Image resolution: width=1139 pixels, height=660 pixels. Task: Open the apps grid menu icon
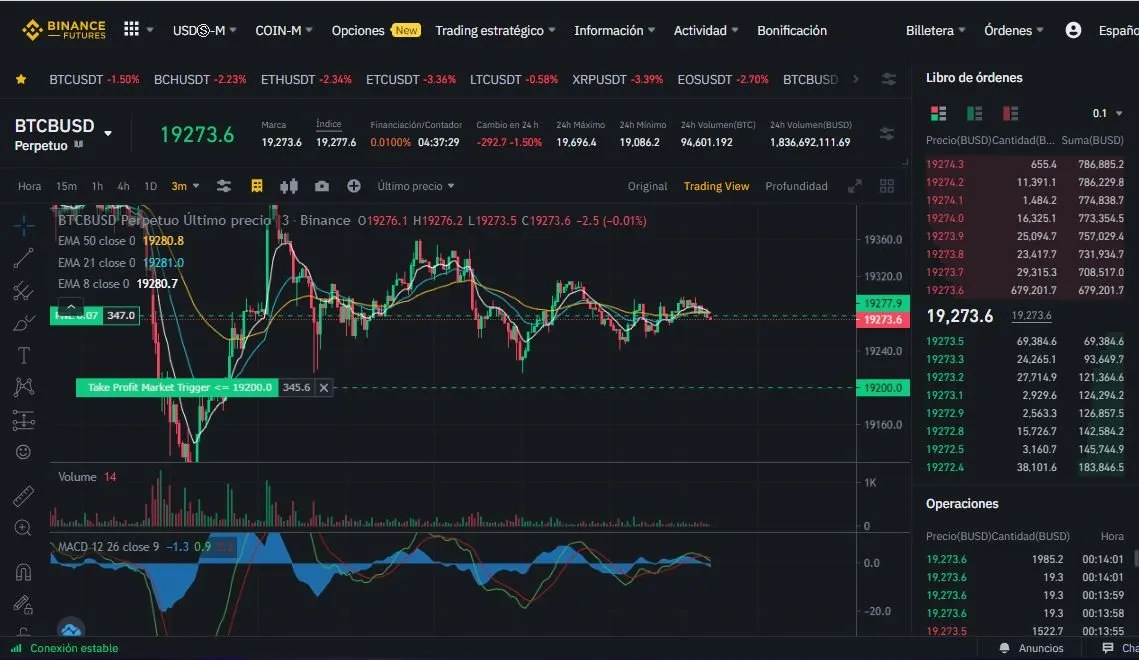(131, 29)
